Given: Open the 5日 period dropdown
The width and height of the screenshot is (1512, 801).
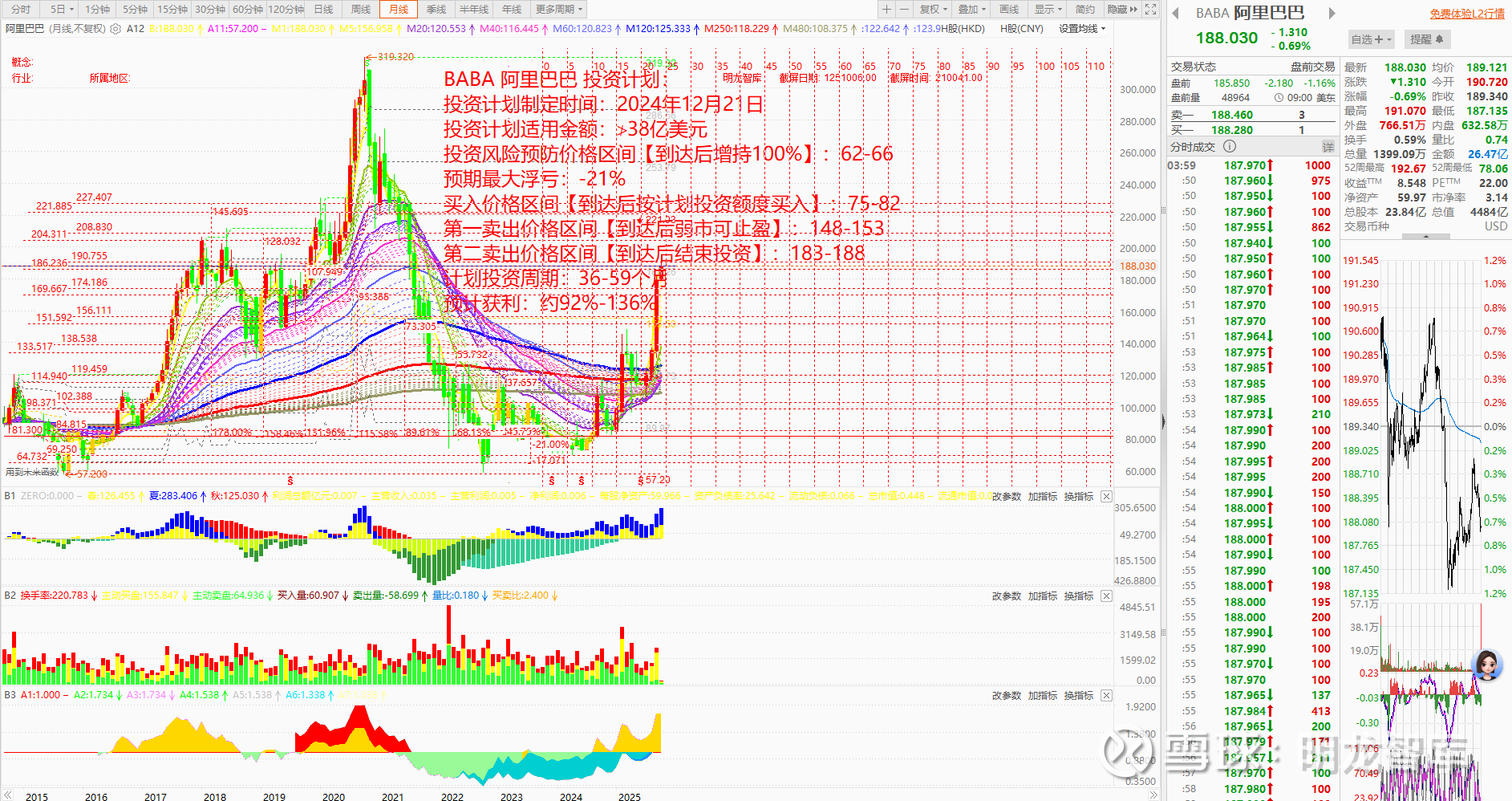Looking at the screenshot, I should click(62, 10).
